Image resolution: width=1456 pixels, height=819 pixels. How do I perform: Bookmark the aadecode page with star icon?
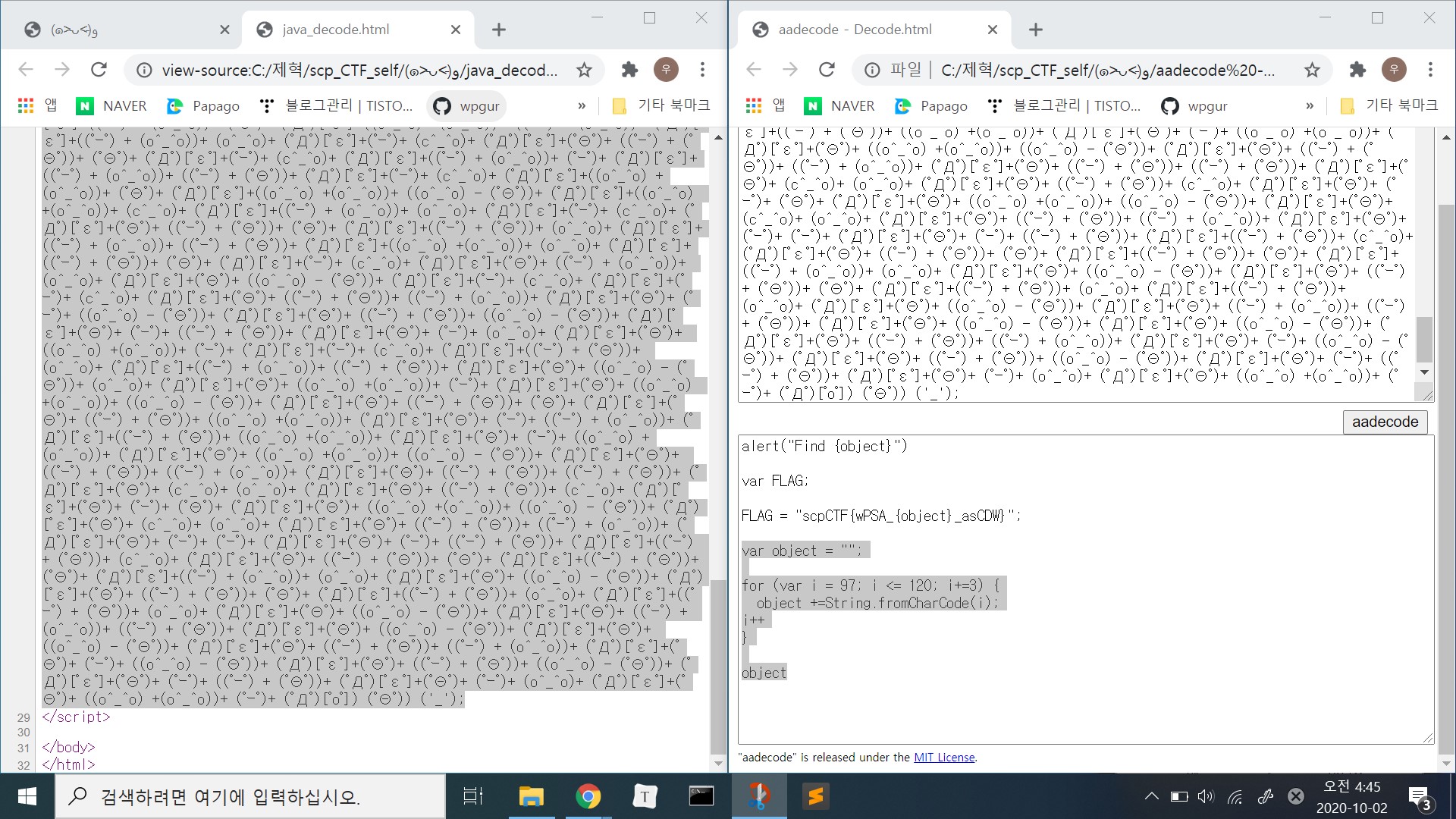[1312, 70]
